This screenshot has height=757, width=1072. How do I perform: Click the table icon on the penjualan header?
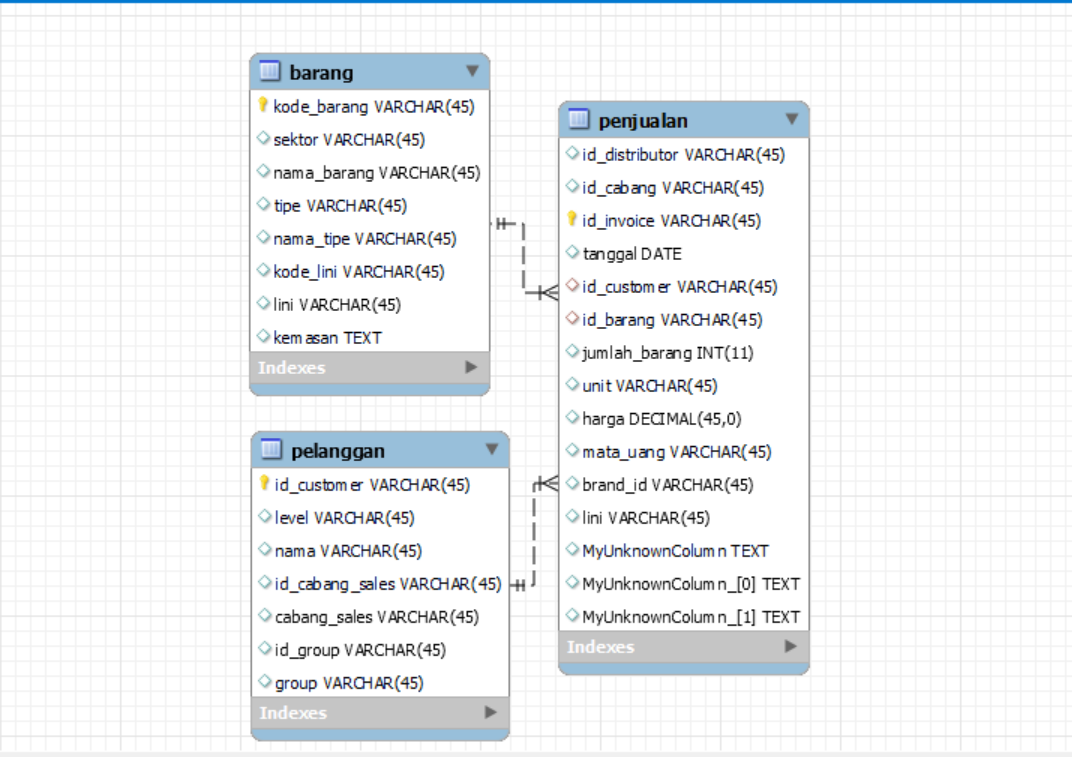(x=576, y=120)
